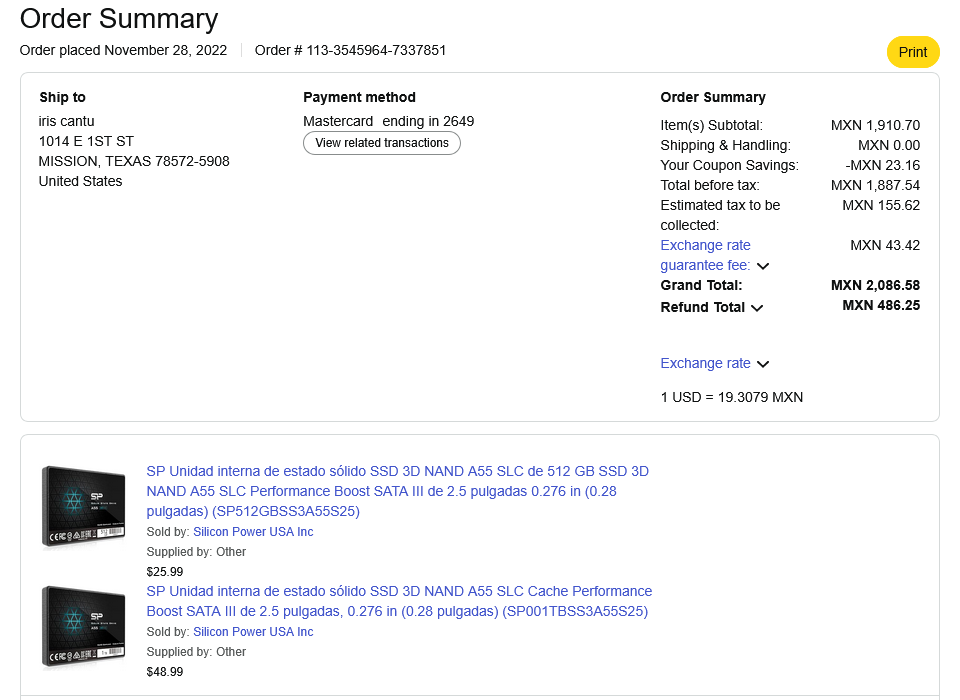Open the SP001TBSS3A55S25 SSD product title
Viewport: 960px width, 700px height.
coord(399,601)
